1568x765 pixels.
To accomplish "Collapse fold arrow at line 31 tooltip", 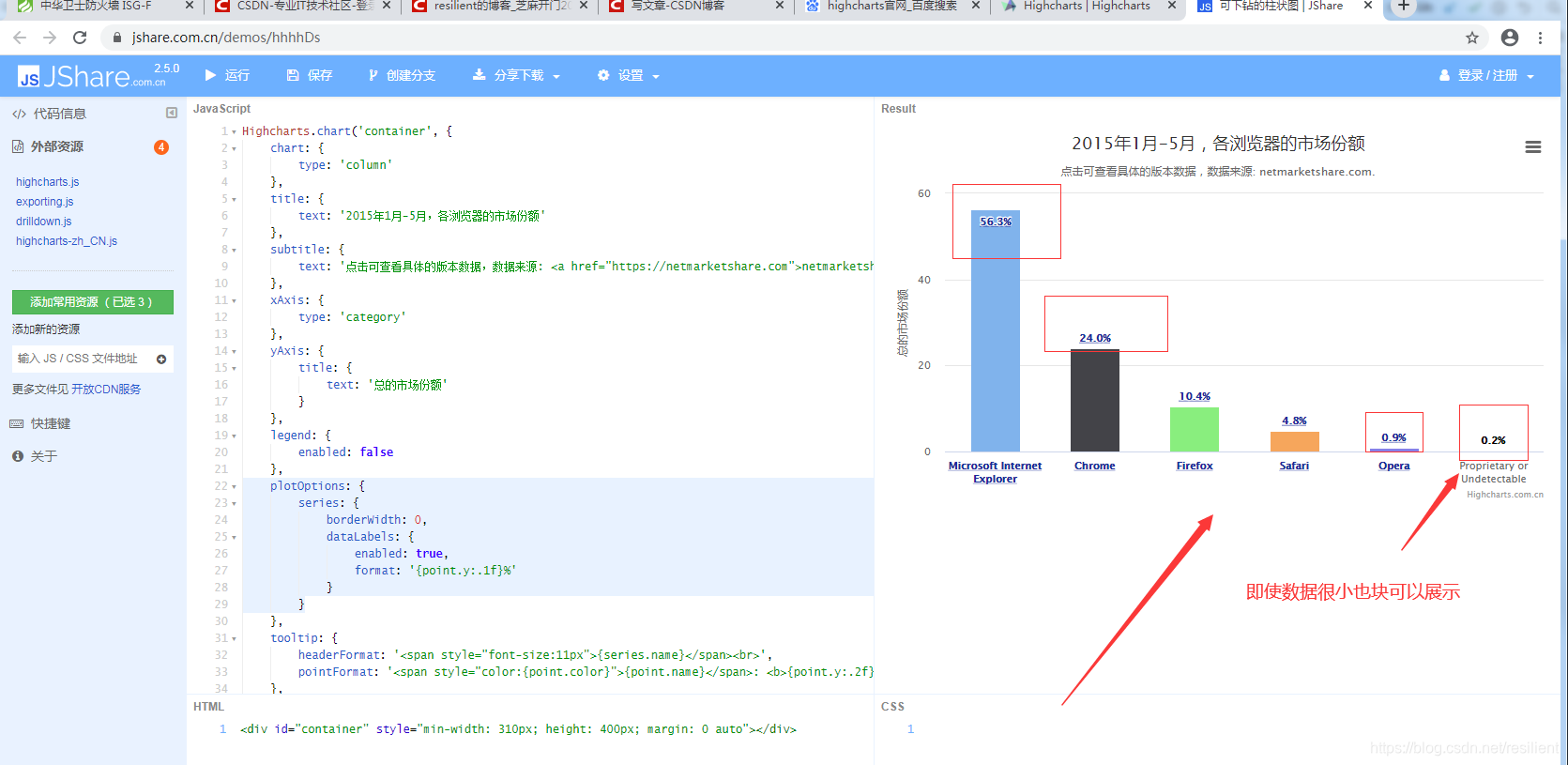I will [234, 639].
